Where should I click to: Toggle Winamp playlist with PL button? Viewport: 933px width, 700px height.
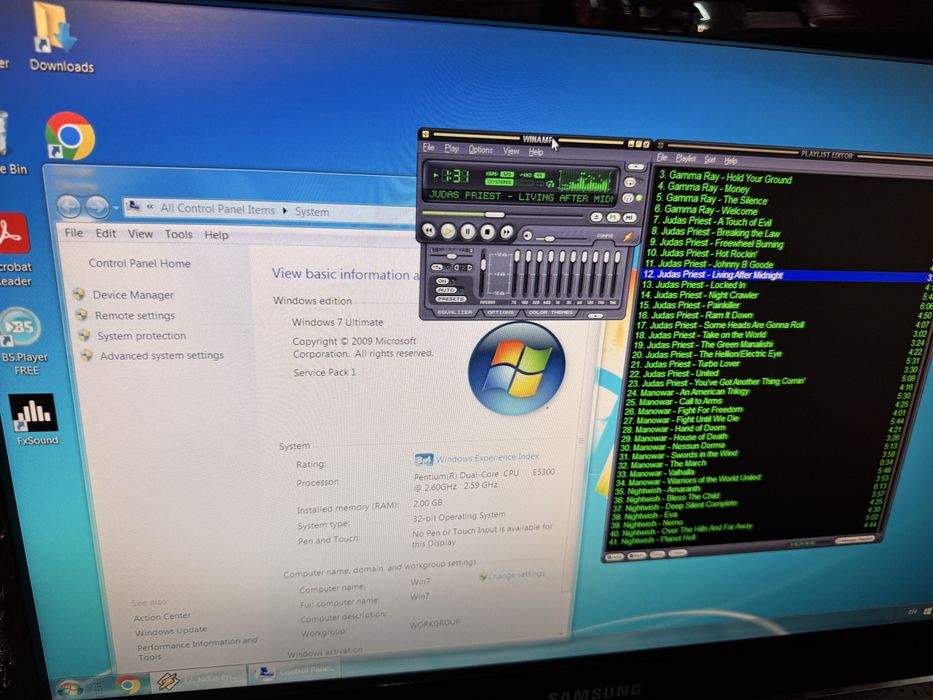(613, 217)
